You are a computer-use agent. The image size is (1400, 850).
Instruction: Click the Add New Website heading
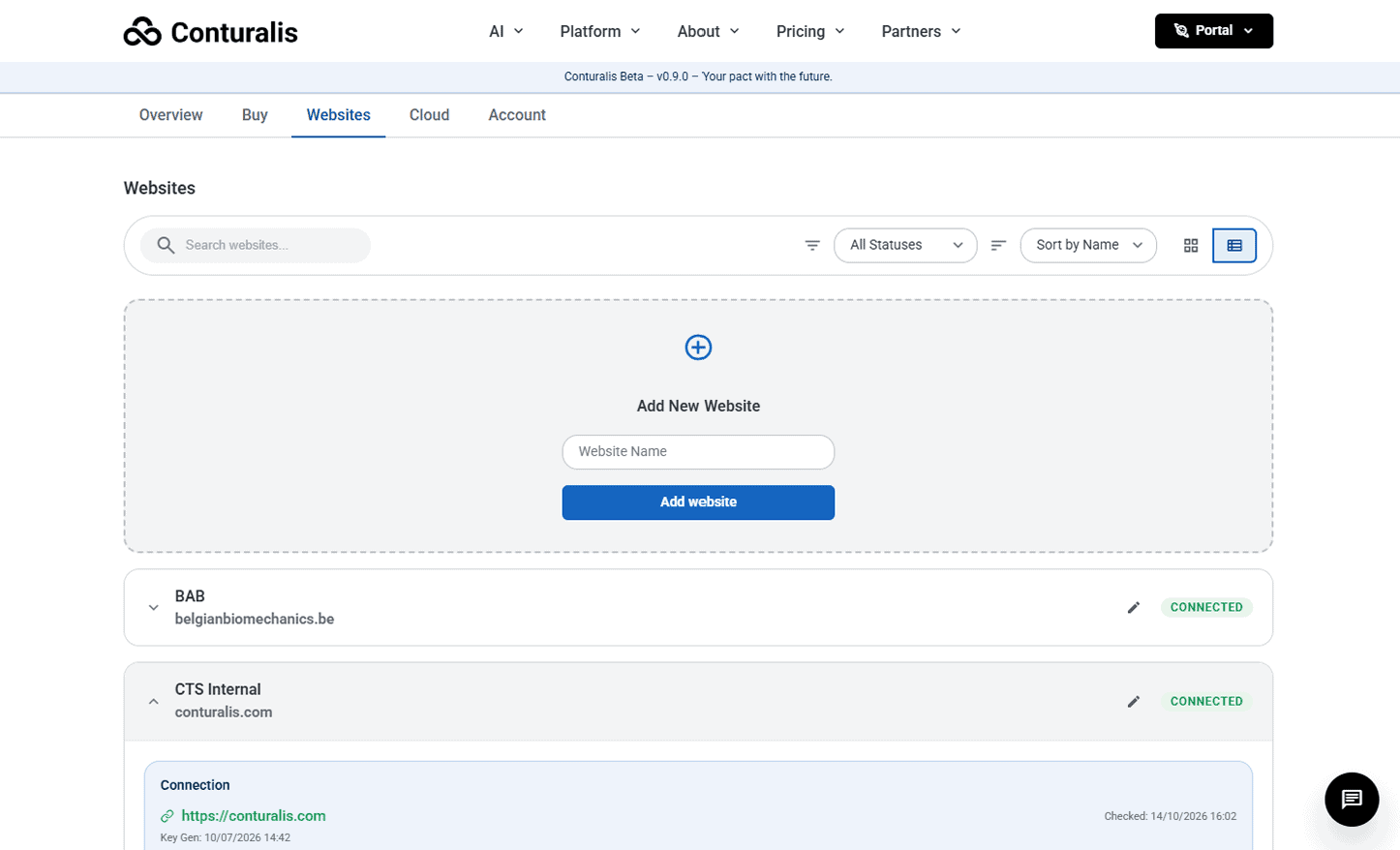(x=698, y=407)
